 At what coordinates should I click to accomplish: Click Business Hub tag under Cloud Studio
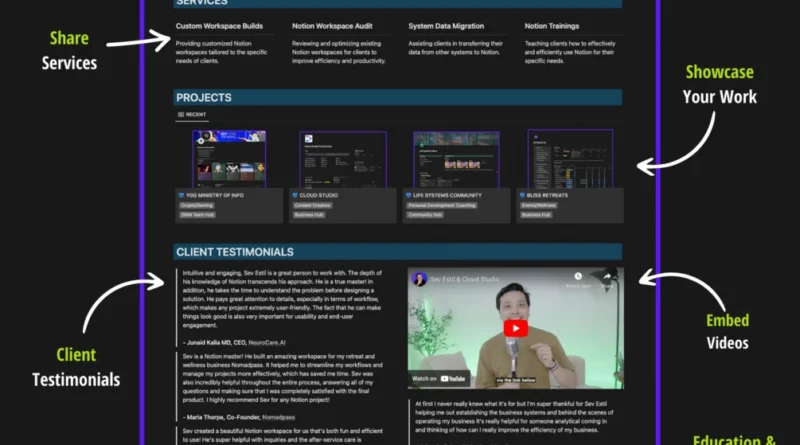tap(309, 215)
